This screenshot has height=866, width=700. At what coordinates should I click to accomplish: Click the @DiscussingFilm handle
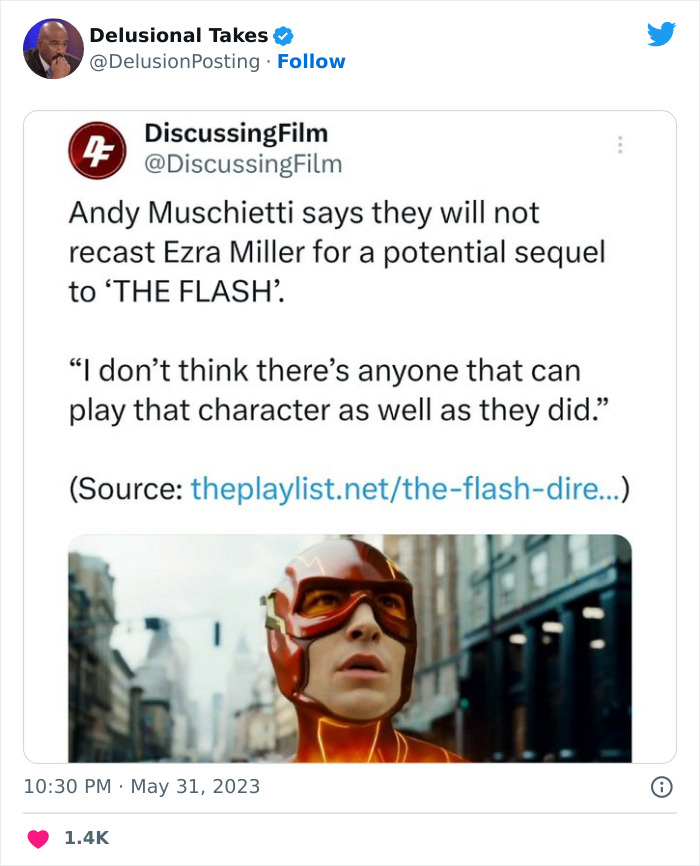pos(243,163)
